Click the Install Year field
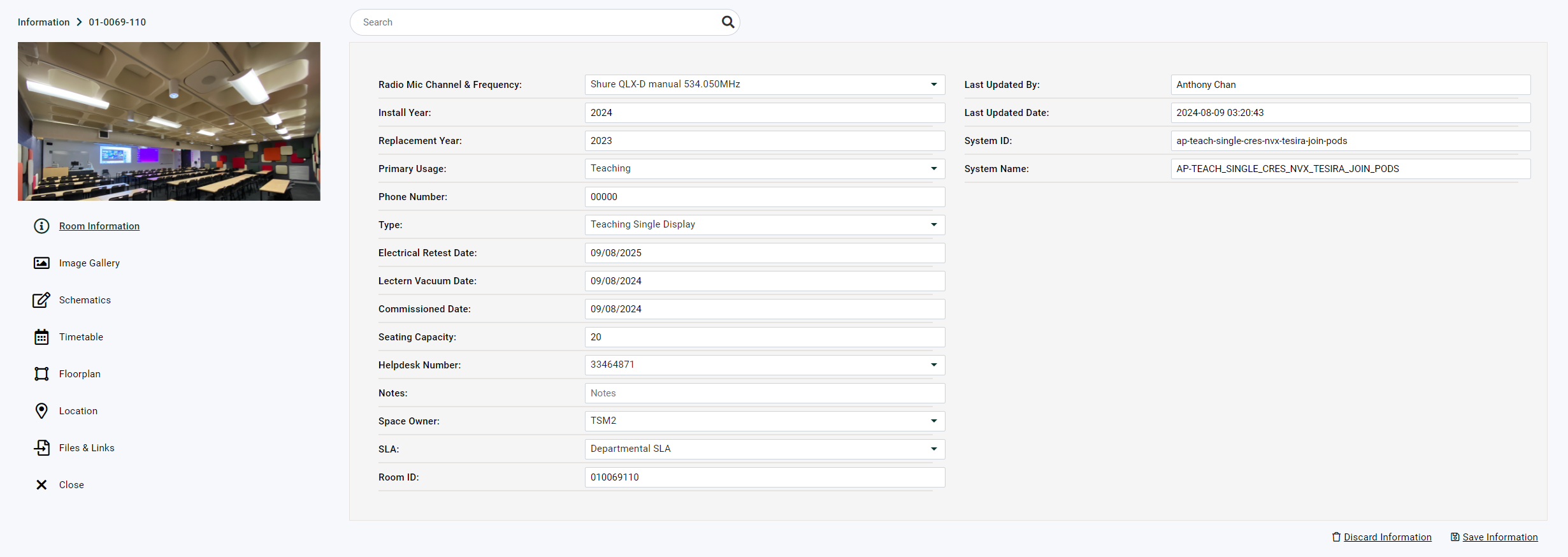This screenshot has width=1568, height=557. tap(765, 113)
